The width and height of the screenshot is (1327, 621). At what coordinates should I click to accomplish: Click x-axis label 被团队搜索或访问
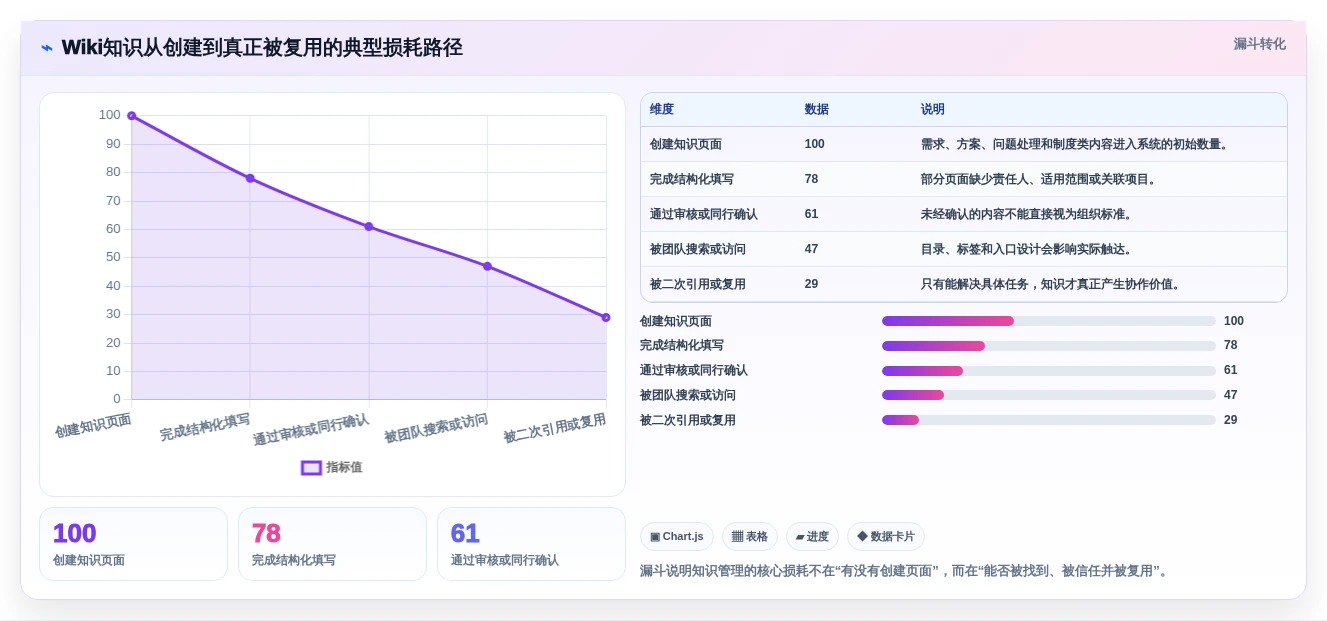pyautogui.click(x=436, y=428)
